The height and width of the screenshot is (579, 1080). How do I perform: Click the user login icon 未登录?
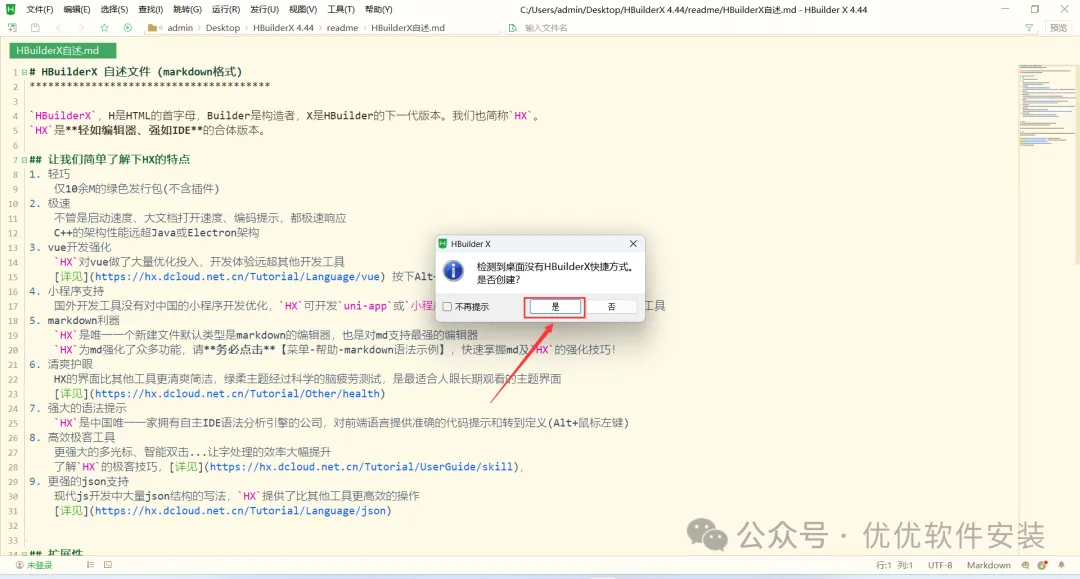[x=19, y=565]
